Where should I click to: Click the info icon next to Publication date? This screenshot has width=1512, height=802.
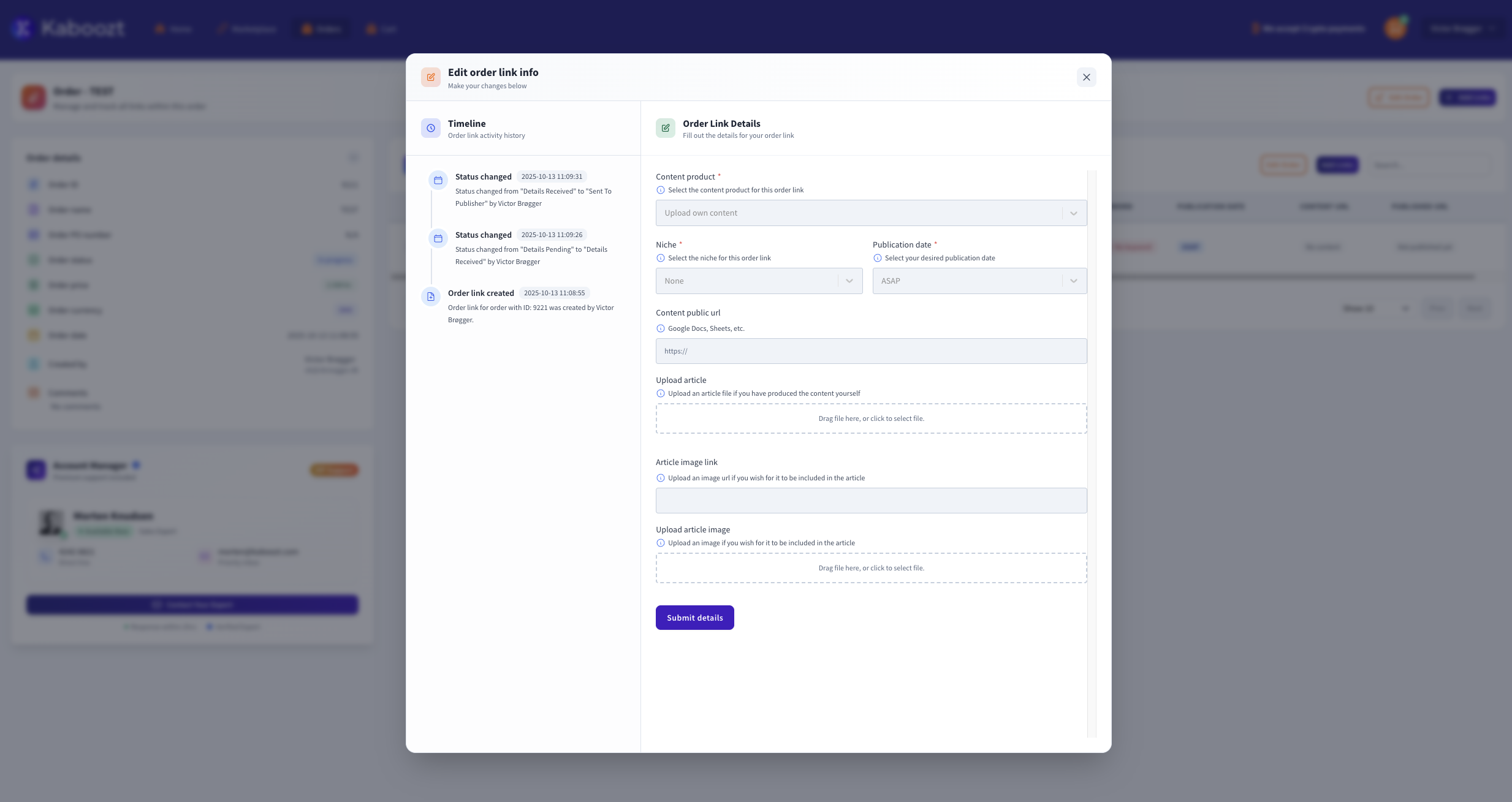[x=877, y=258]
